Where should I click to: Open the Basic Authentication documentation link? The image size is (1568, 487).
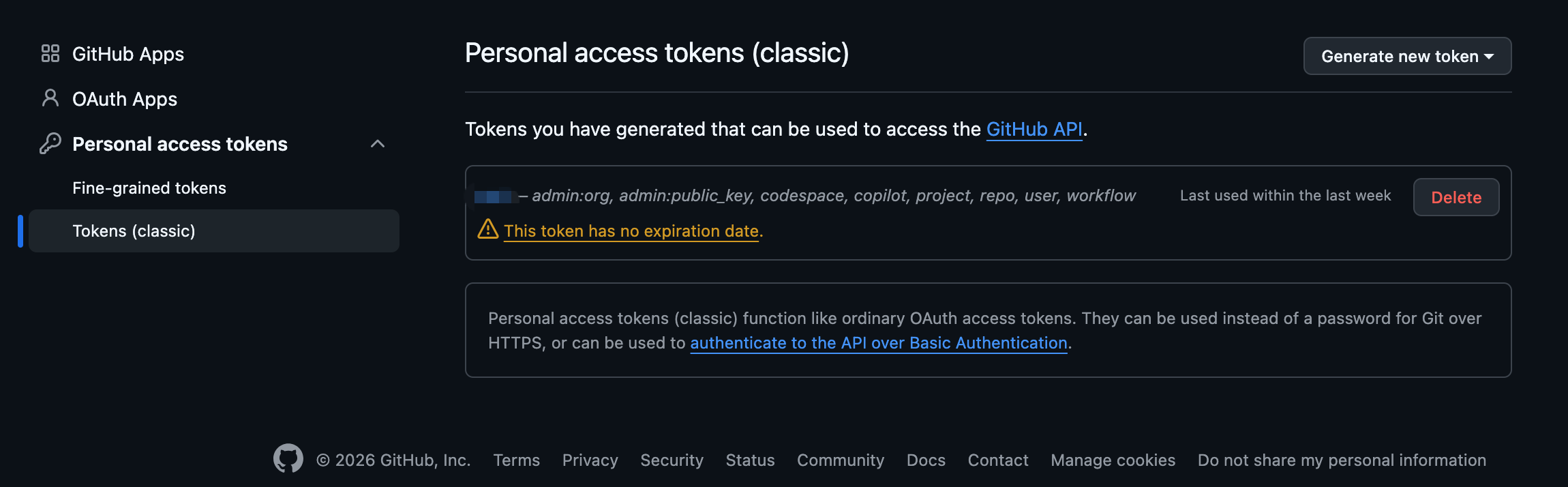click(x=878, y=342)
